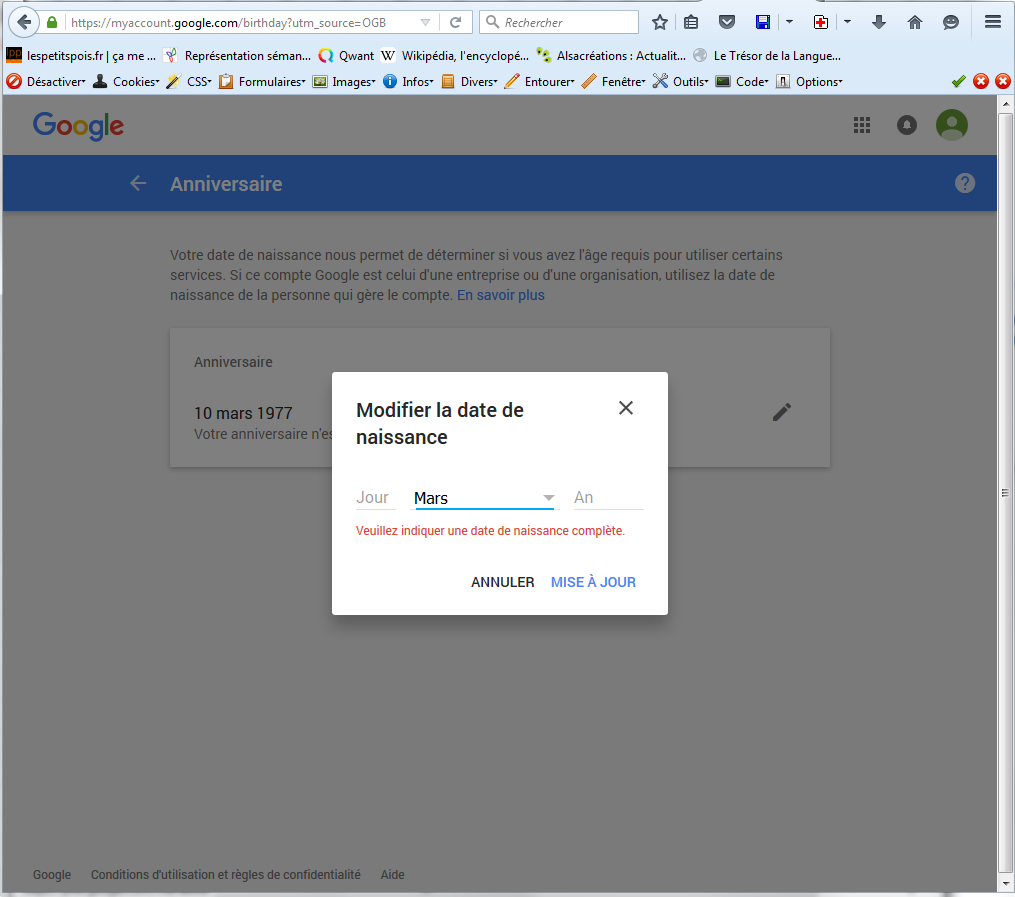
Task: Click the MISE À JOUR button
Action: point(593,582)
